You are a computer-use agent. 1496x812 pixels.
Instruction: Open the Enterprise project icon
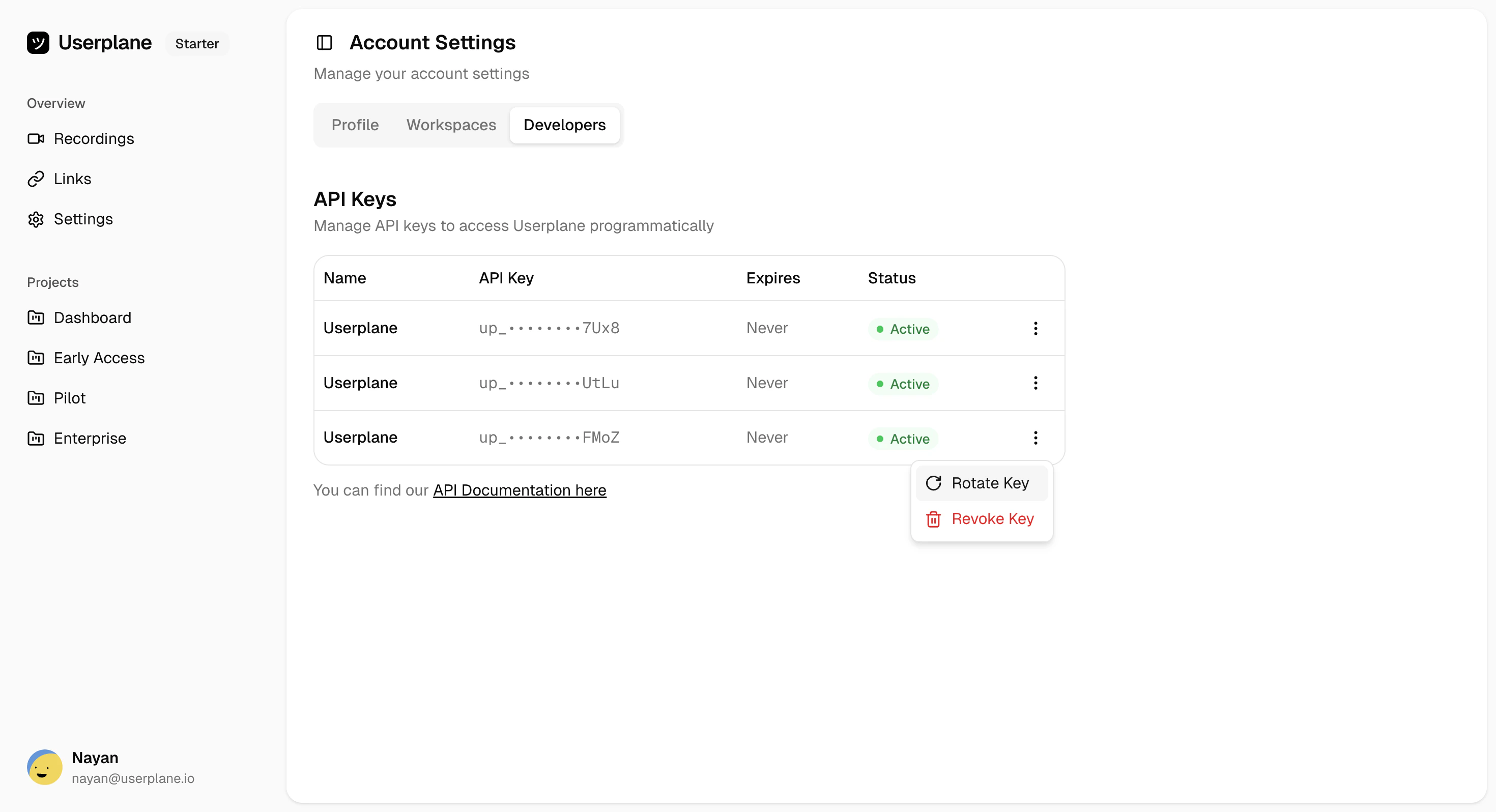[x=36, y=438]
